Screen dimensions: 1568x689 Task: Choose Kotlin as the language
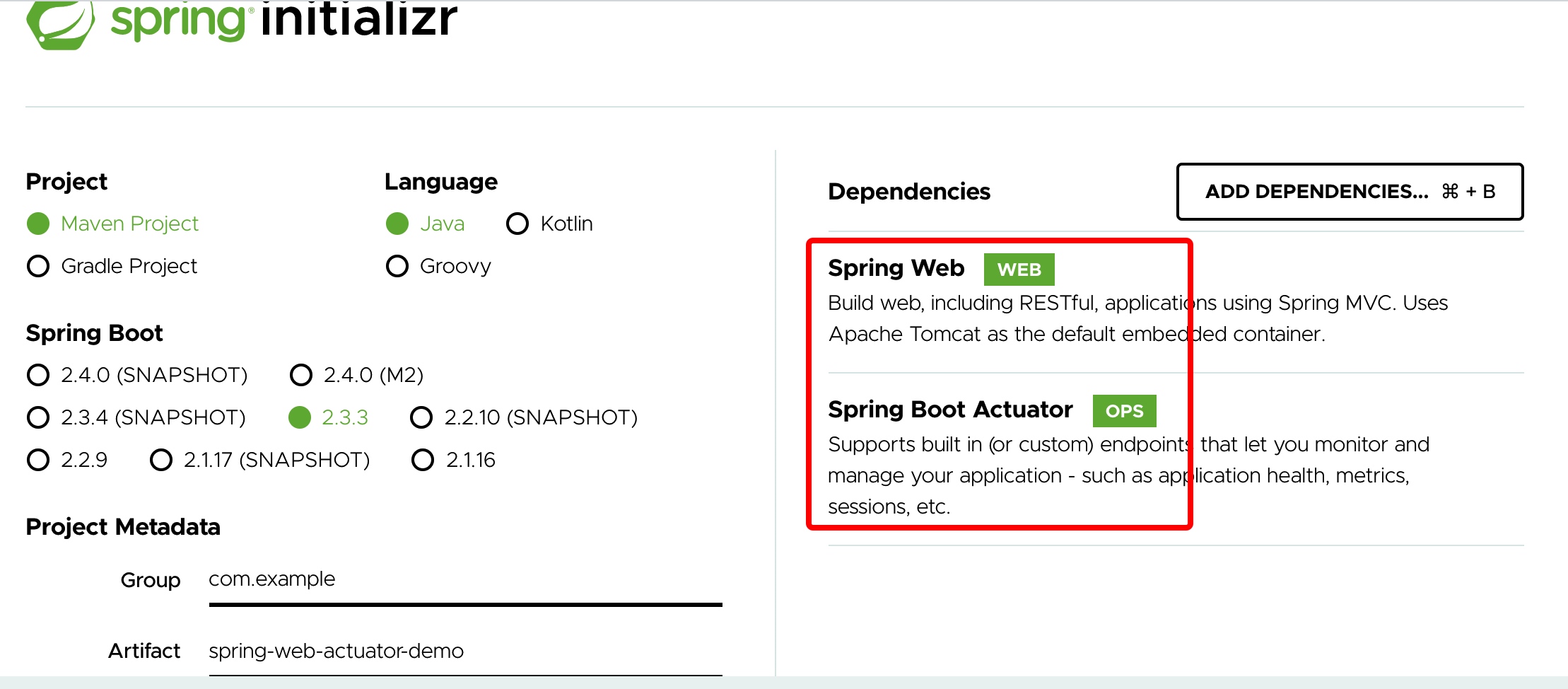point(550,224)
